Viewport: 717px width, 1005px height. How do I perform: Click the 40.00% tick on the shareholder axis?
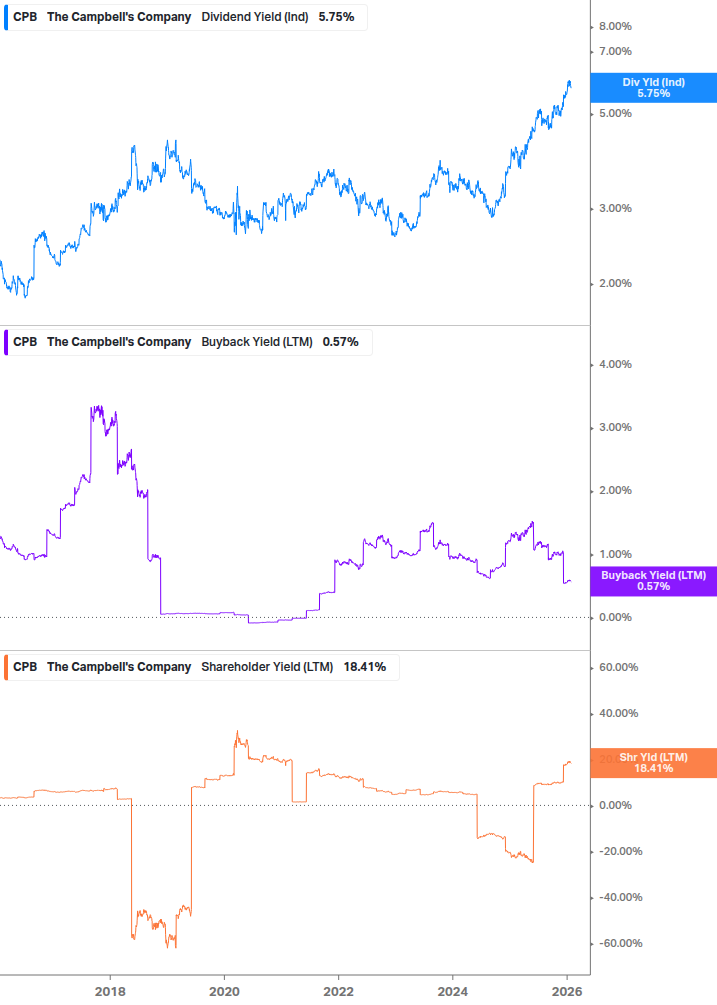point(618,713)
